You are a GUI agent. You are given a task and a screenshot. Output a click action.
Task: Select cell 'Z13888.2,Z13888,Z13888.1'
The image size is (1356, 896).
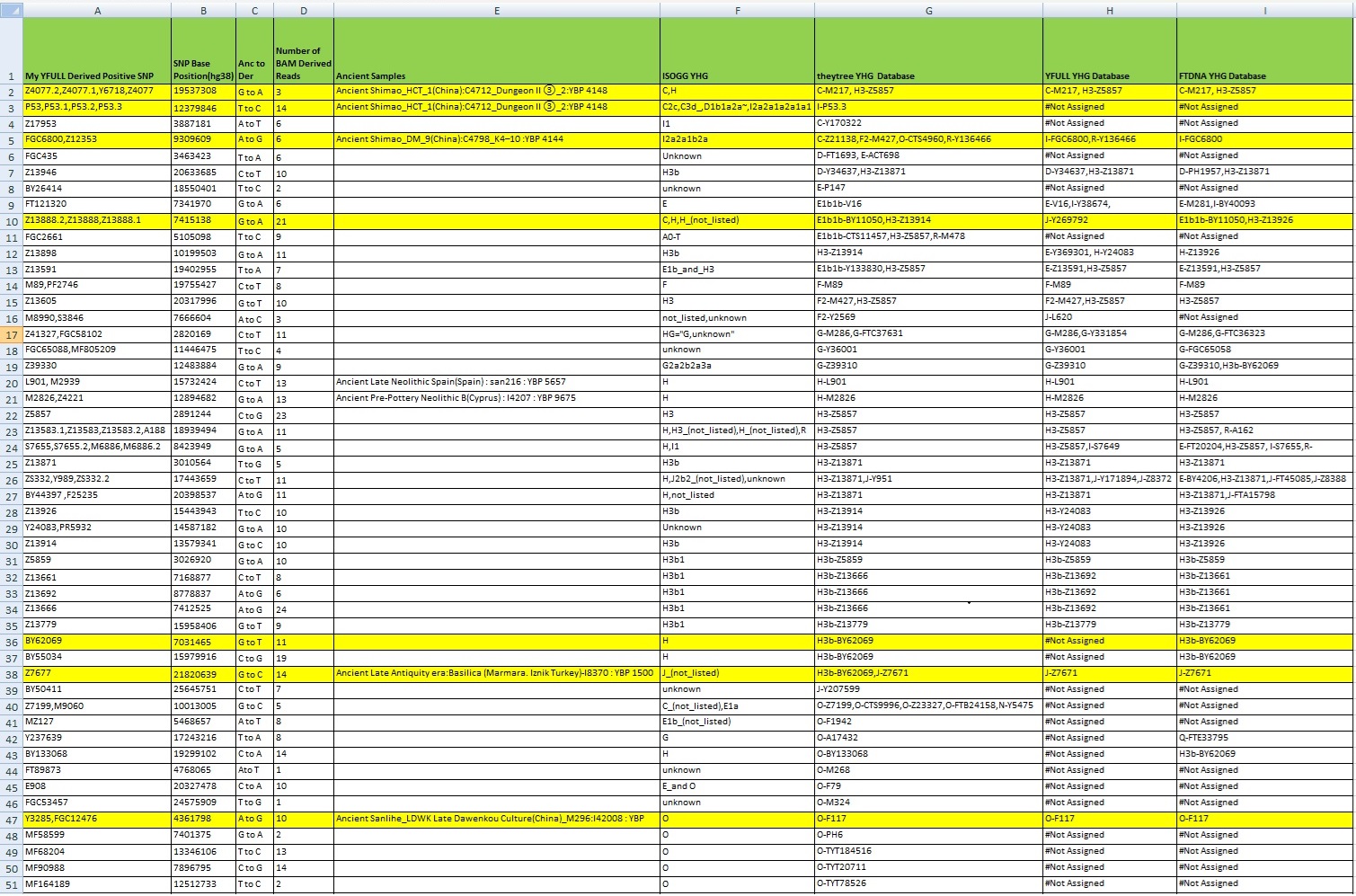click(x=97, y=220)
